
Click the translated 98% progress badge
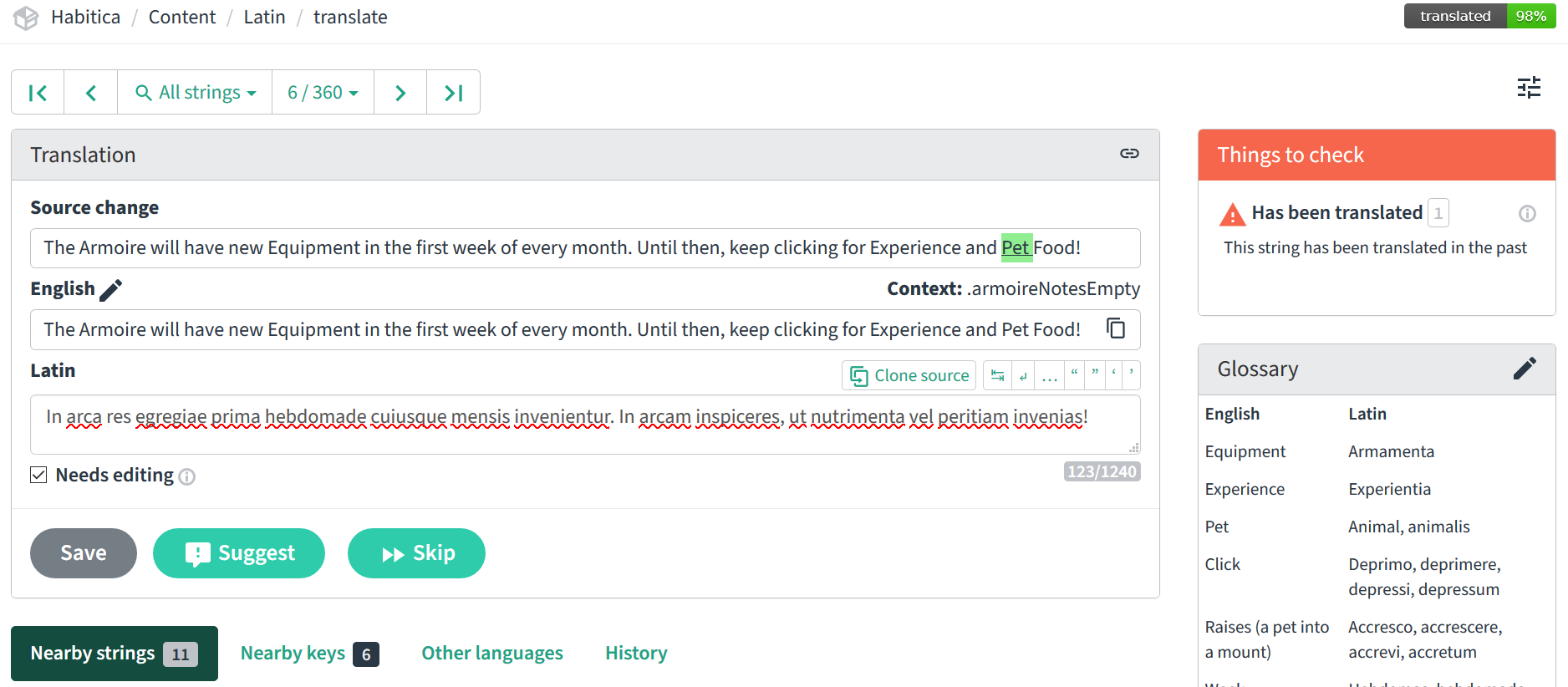tap(1478, 16)
